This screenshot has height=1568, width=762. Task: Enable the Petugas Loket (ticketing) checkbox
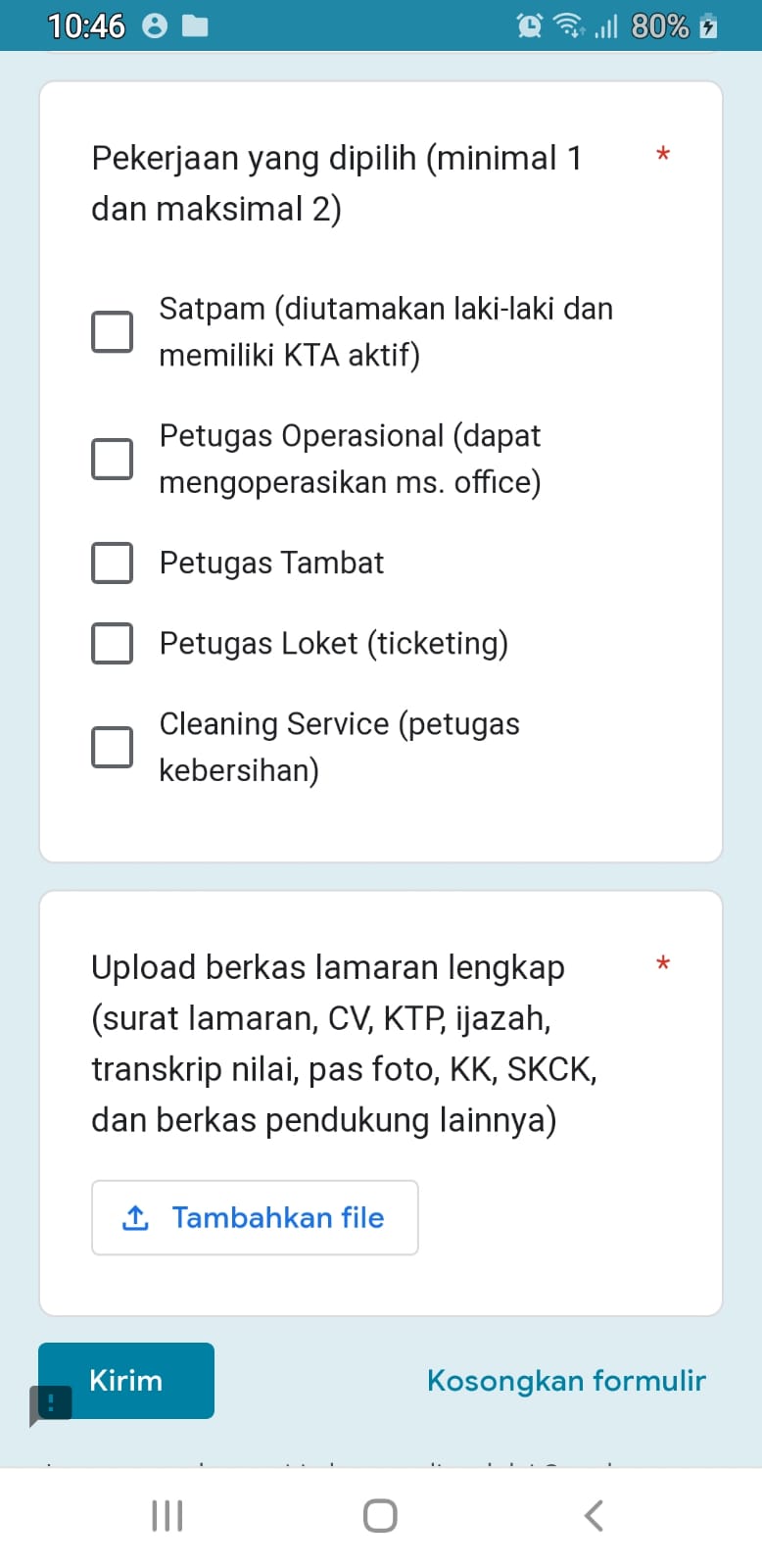point(113,643)
